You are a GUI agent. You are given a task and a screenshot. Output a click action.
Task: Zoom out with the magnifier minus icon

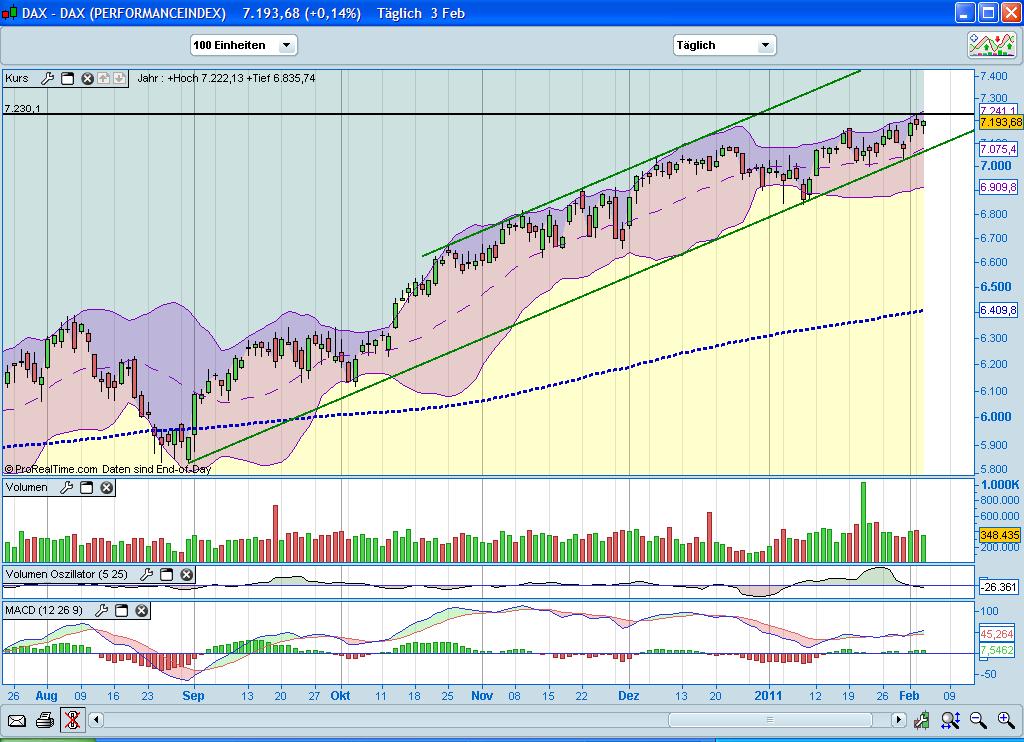click(977, 719)
